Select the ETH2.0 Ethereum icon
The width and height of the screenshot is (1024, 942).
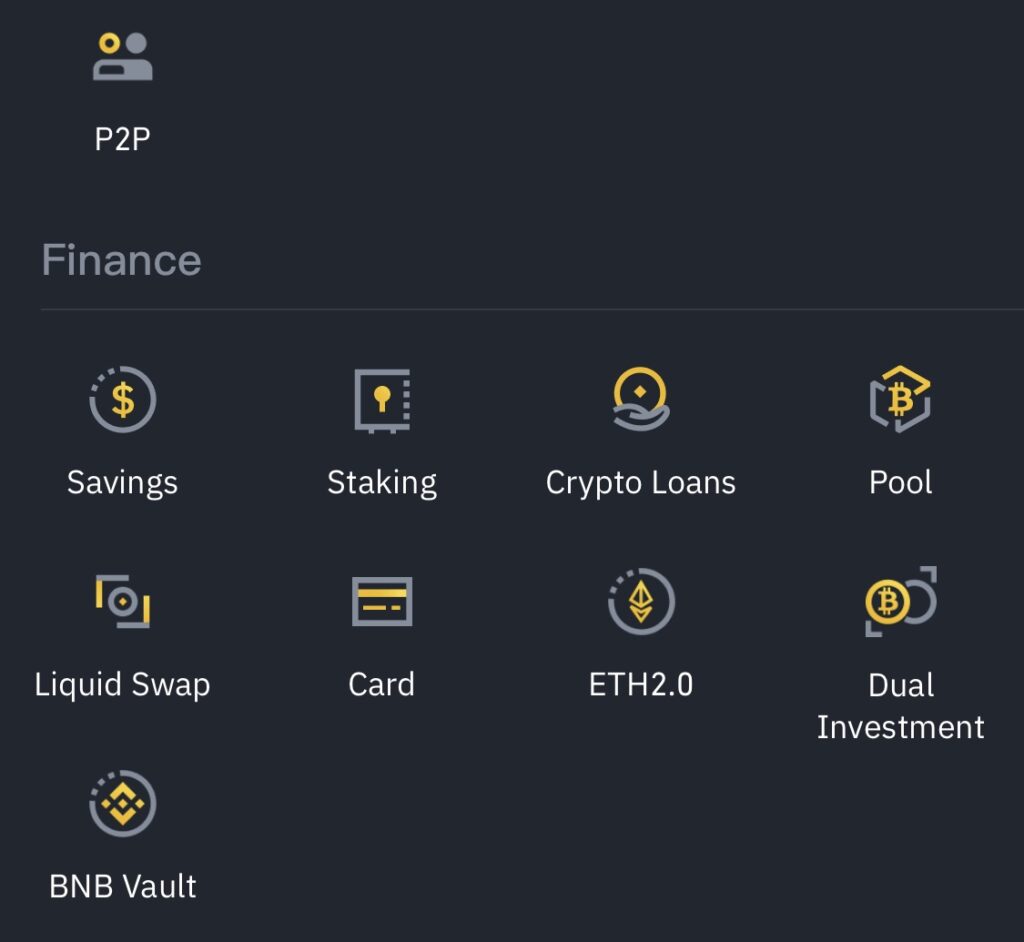pyautogui.click(x=641, y=601)
